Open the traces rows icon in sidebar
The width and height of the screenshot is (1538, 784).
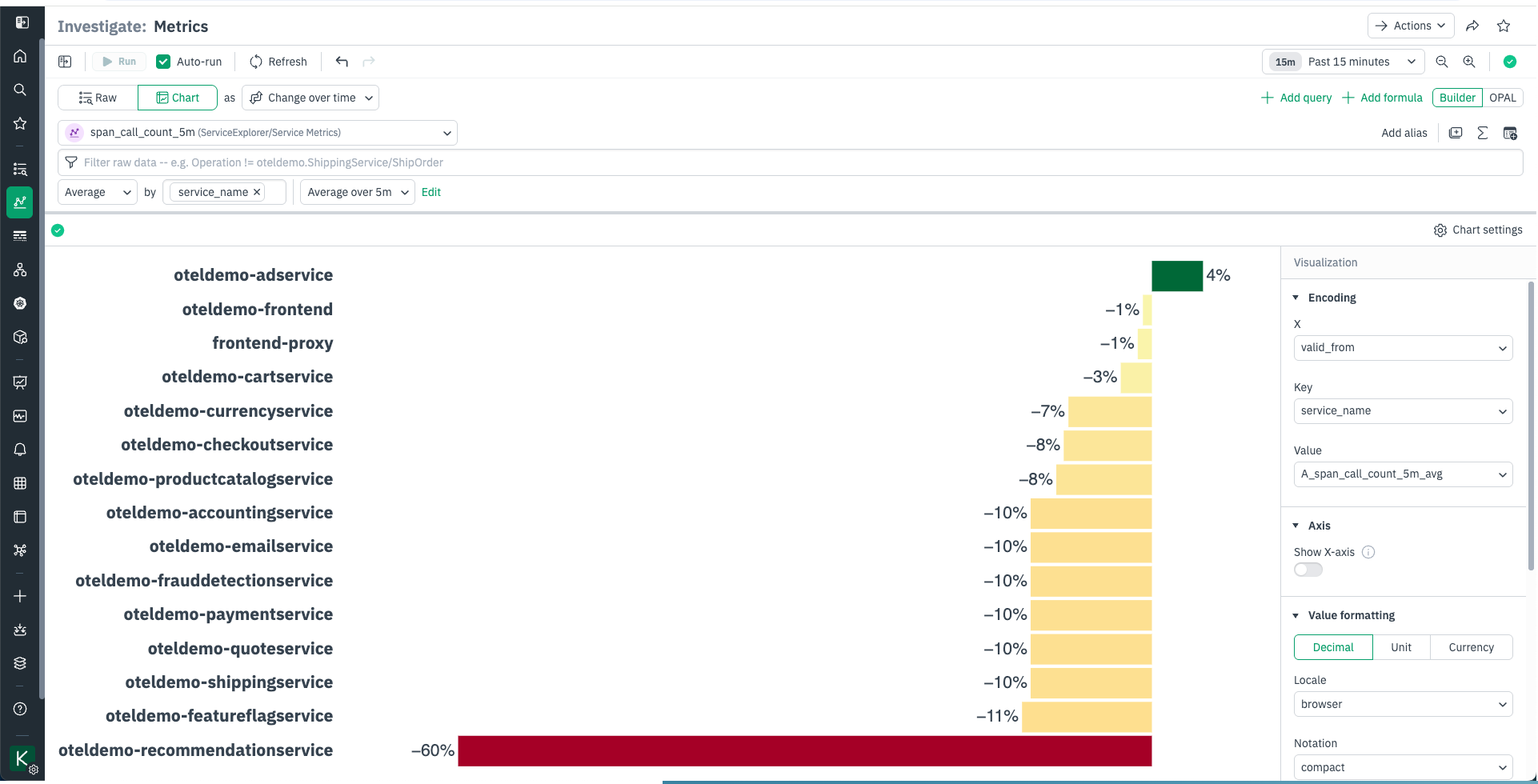point(20,236)
